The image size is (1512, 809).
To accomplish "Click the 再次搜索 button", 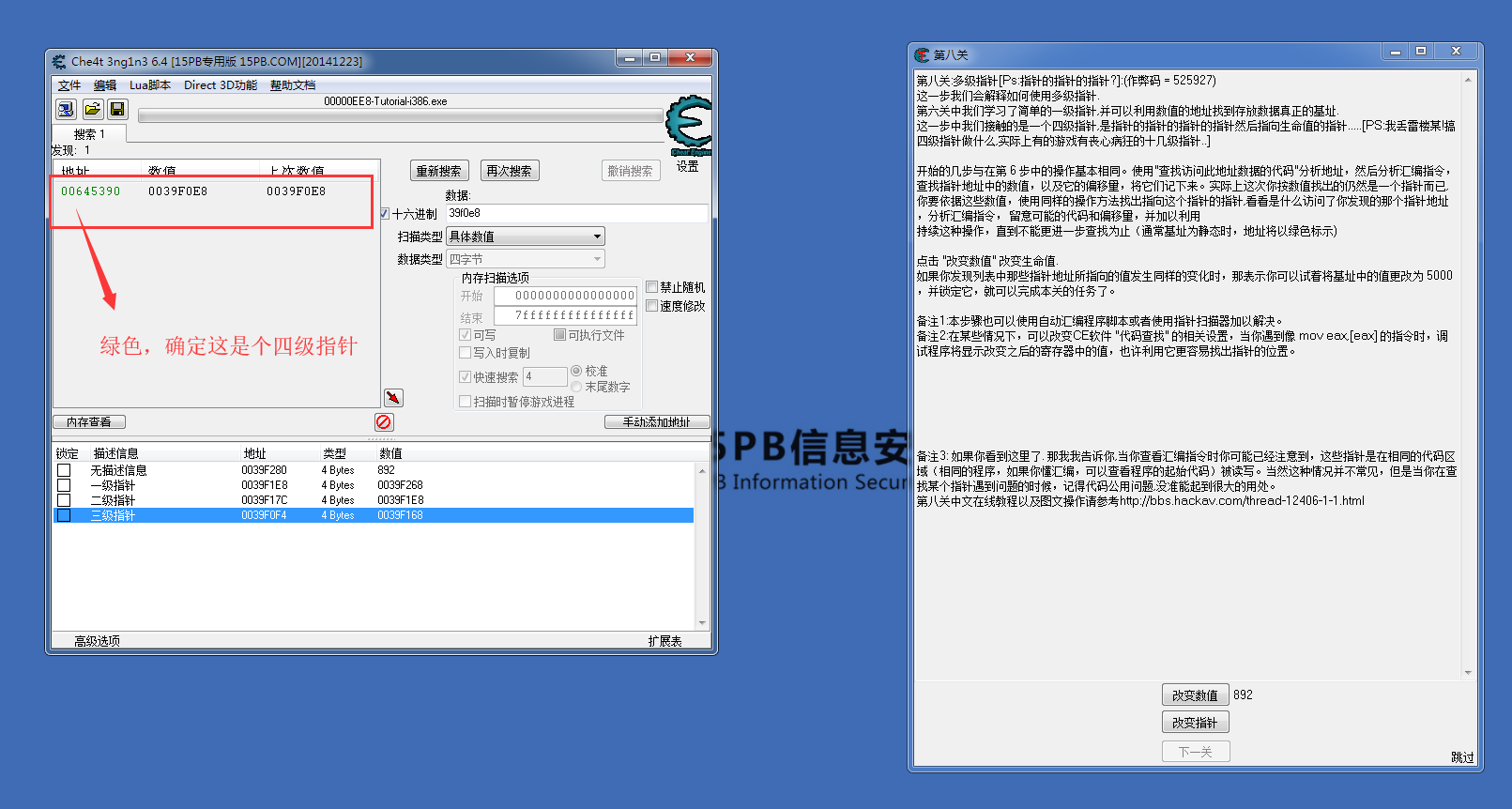I will 509,171.
